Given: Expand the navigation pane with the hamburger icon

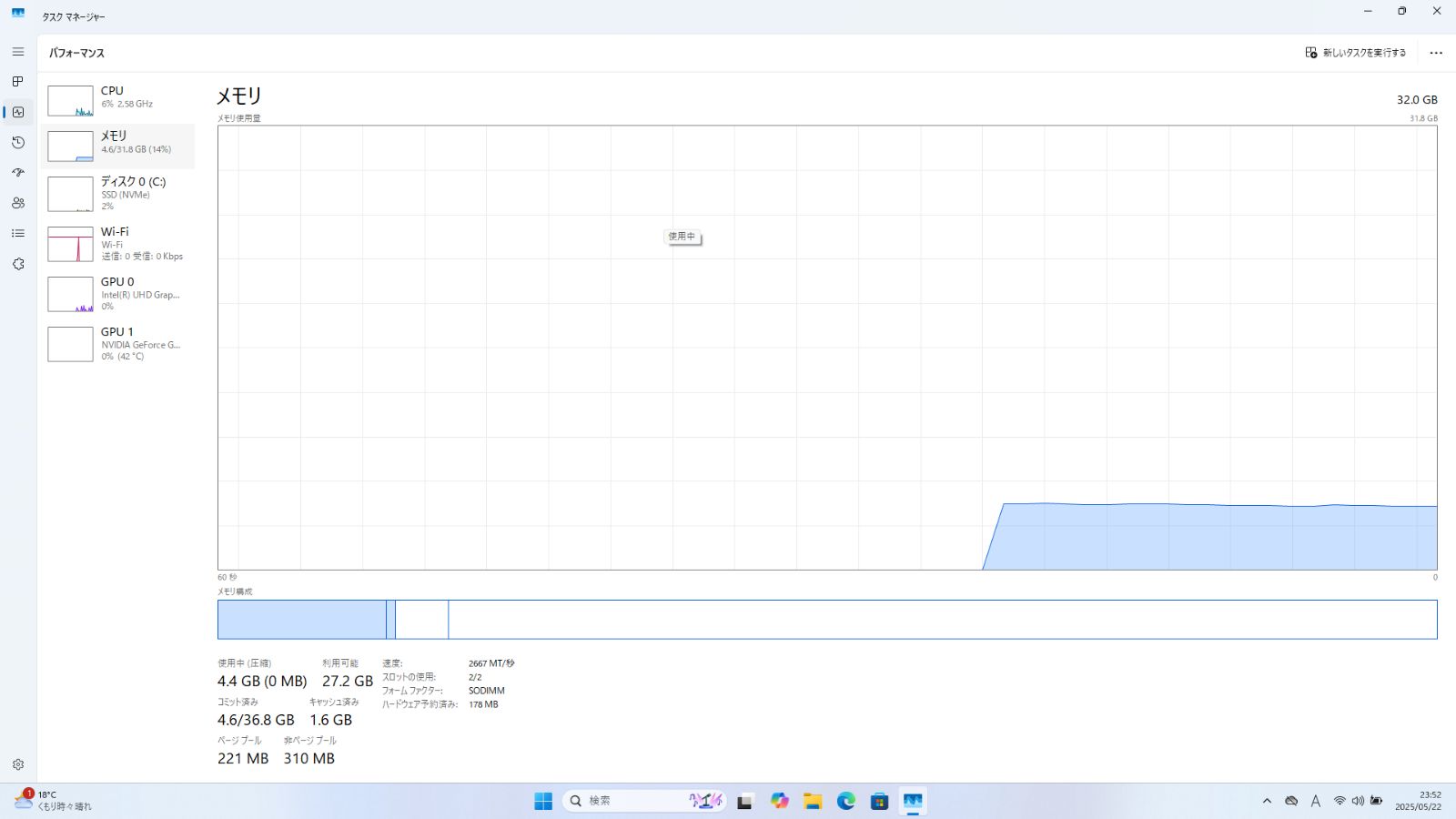Looking at the screenshot, I should (17, 52).
